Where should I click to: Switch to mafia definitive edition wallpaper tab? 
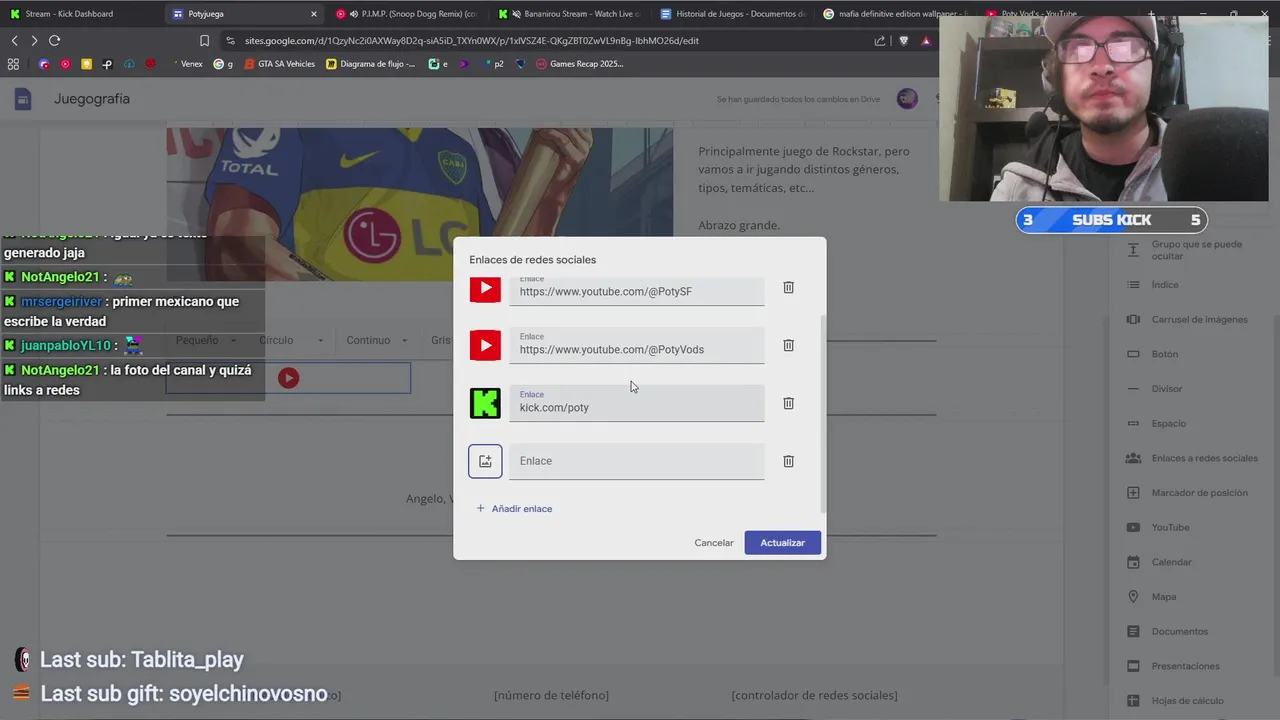click(x=895, y=14)
